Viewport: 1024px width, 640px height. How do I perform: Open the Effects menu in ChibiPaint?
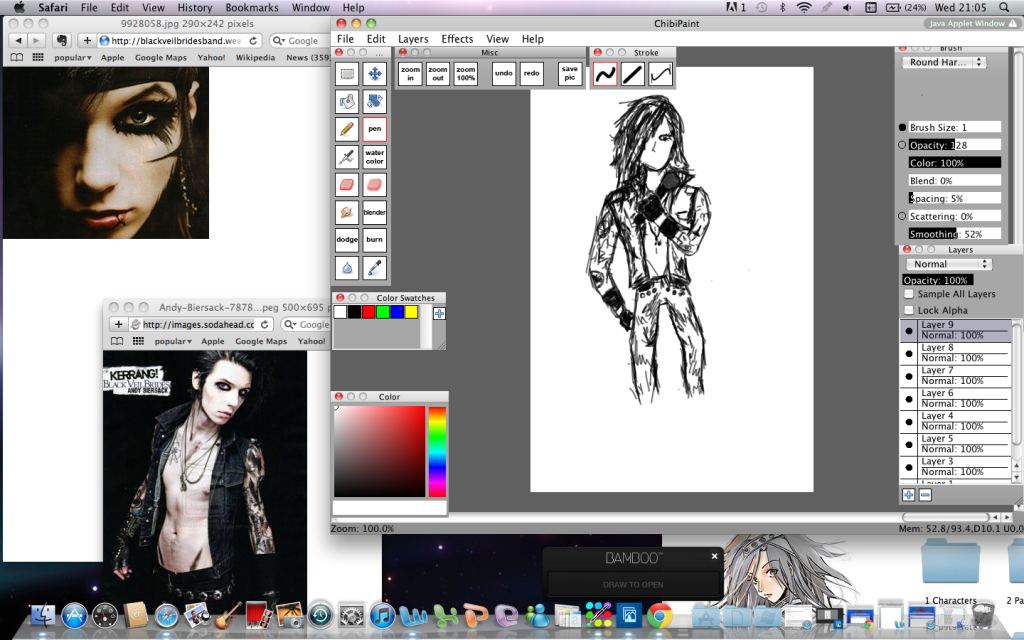[457, 39]
